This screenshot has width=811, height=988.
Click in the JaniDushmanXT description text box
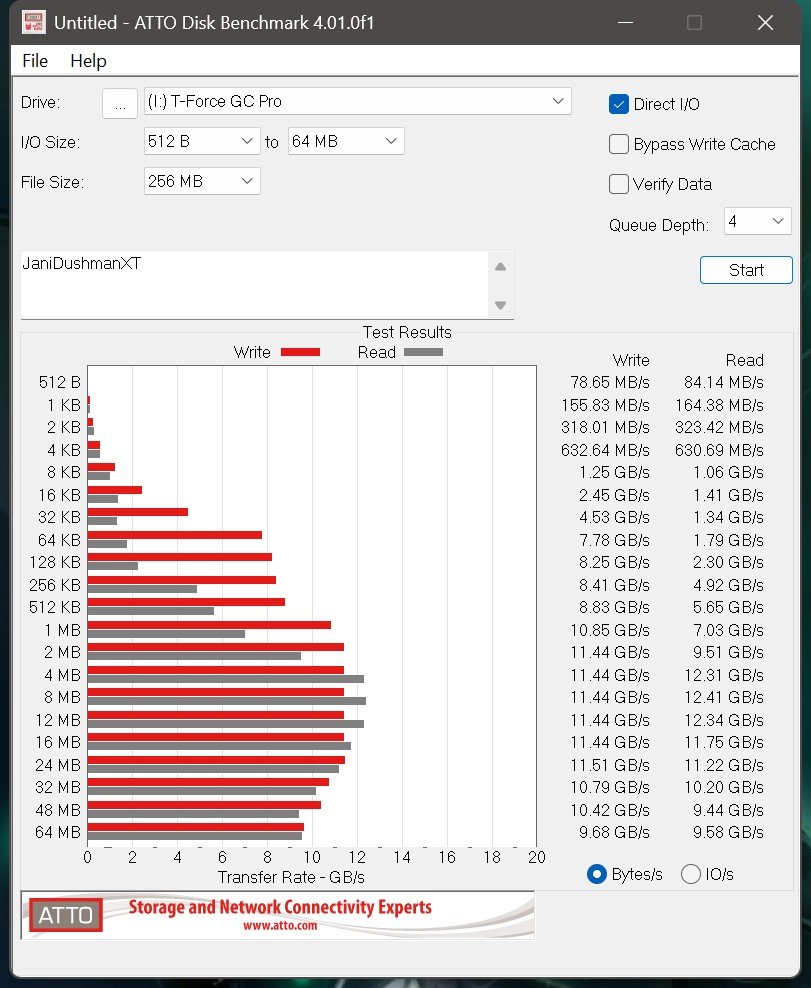pyautogui.click(x=255, y=285)
